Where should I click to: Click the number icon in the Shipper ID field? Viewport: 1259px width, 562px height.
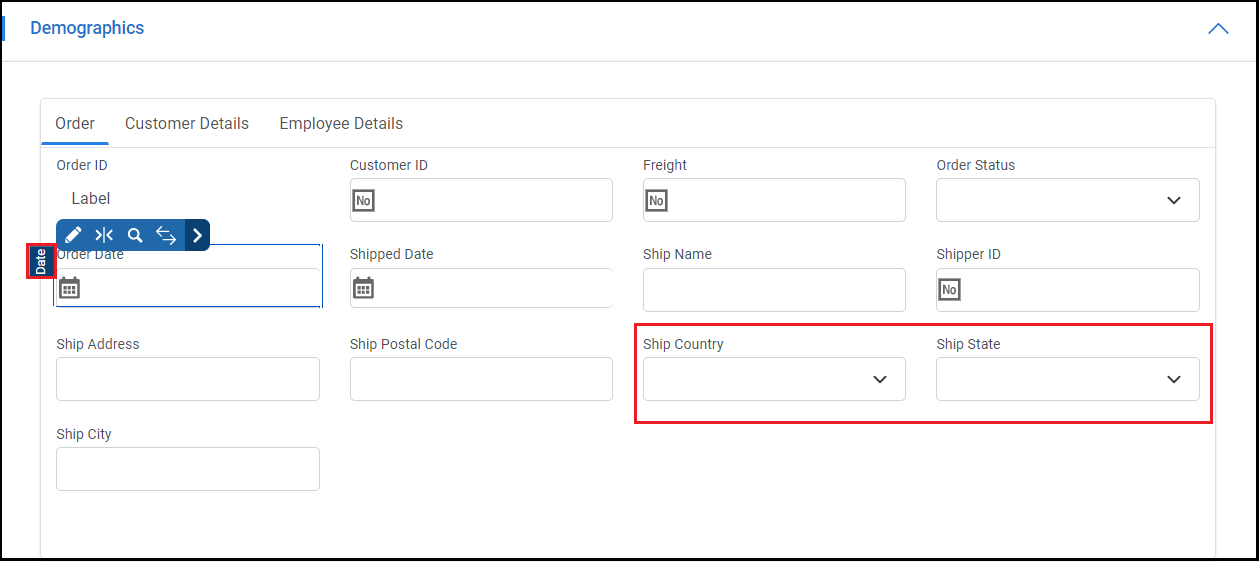coord(949,290)
